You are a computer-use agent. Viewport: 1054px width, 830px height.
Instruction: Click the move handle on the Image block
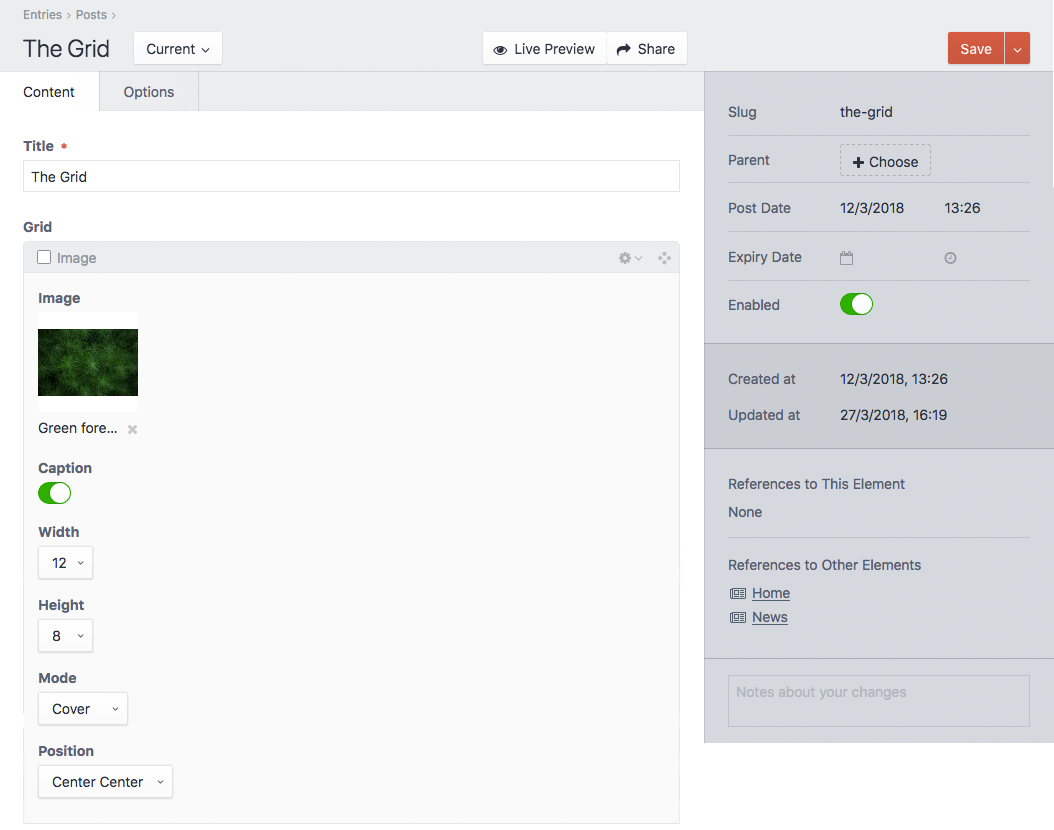(663, 257)
